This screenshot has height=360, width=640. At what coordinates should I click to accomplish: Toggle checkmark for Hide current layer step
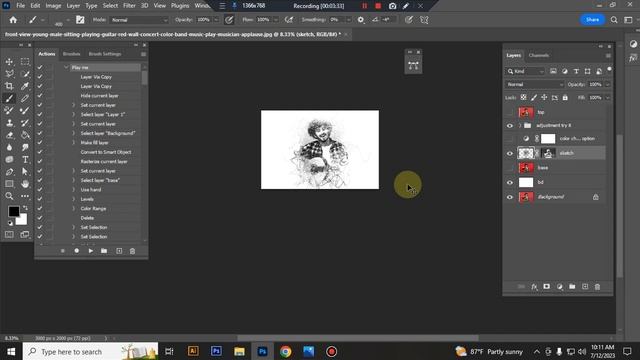(x=40, y=96)
